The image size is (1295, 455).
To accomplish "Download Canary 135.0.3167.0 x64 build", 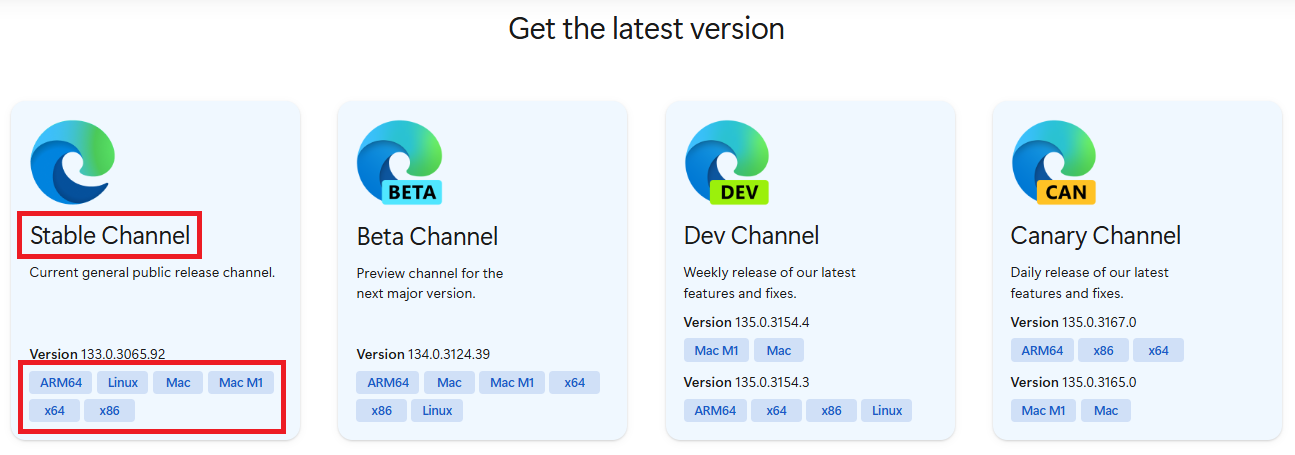I will [x=1158, y=350].
